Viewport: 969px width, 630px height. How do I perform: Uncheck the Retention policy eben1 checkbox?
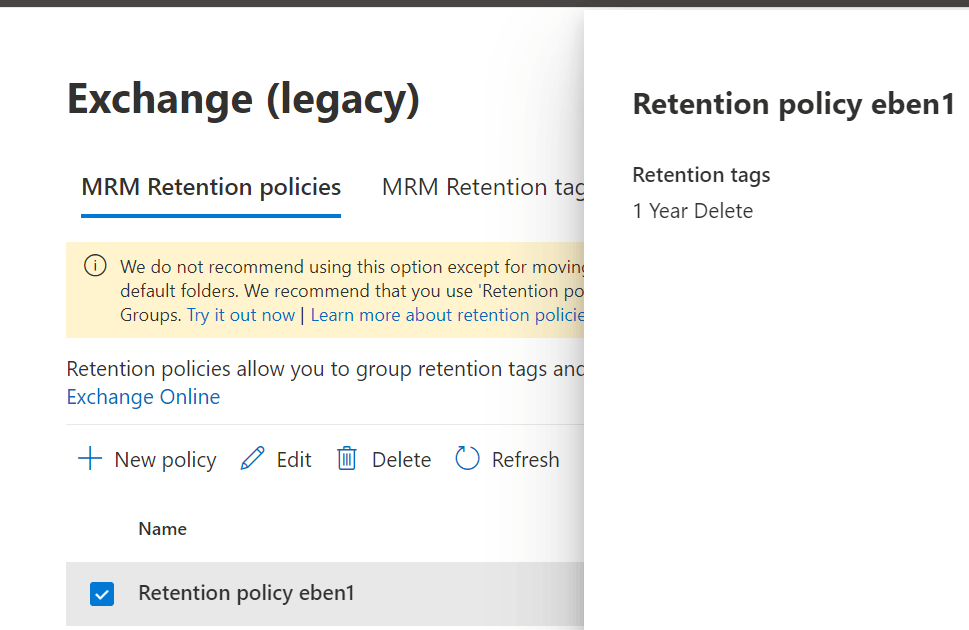pyautogui.click(x=102, y=594)
